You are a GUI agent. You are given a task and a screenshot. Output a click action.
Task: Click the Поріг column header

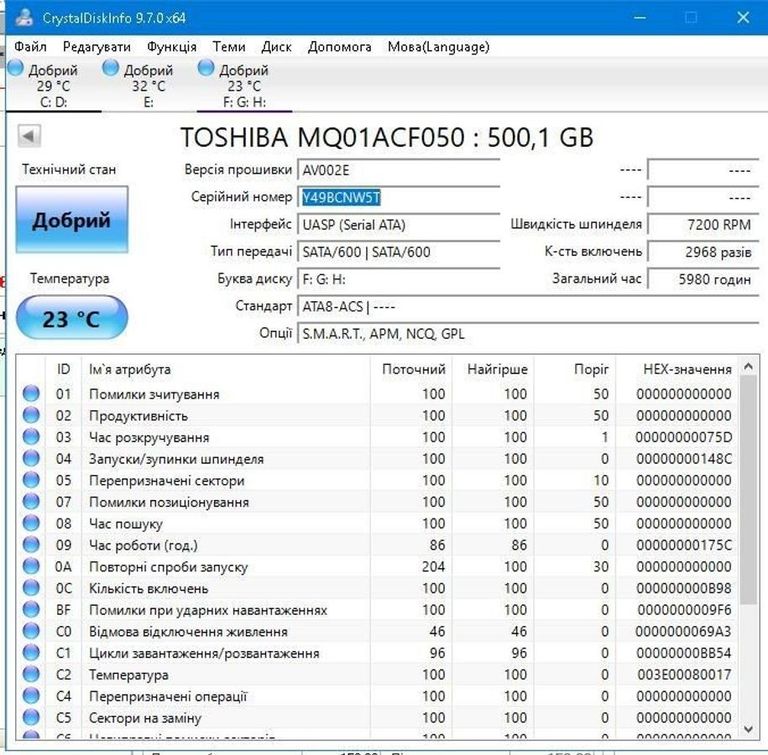[574, 369]
